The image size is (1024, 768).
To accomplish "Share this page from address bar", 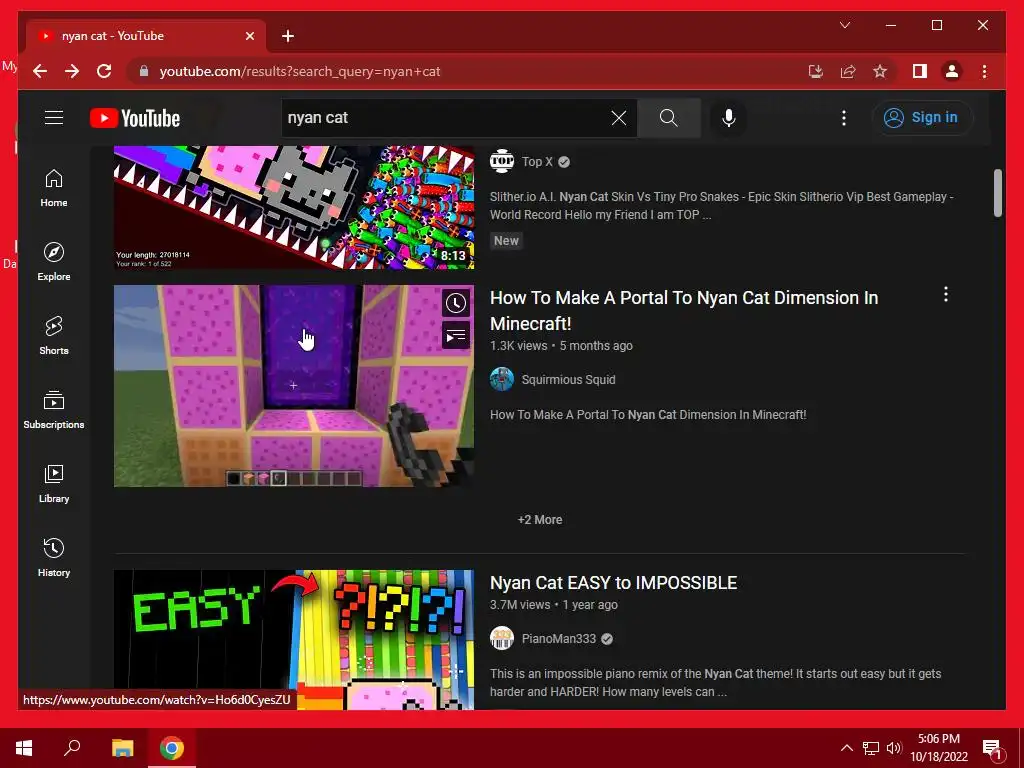I will pyautogui.click(x=848, y=71).
